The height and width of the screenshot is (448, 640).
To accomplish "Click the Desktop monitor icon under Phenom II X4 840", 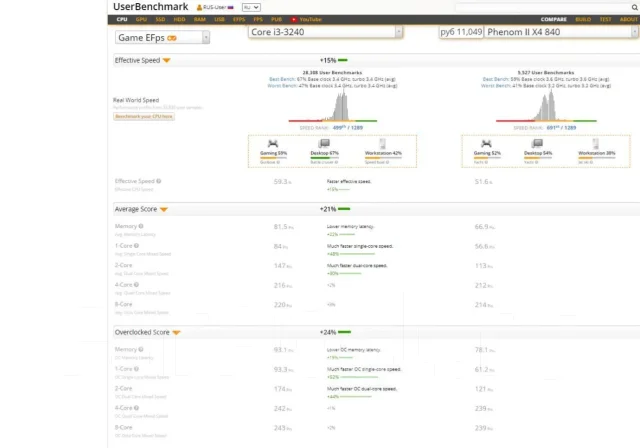I will pos(538,143).
